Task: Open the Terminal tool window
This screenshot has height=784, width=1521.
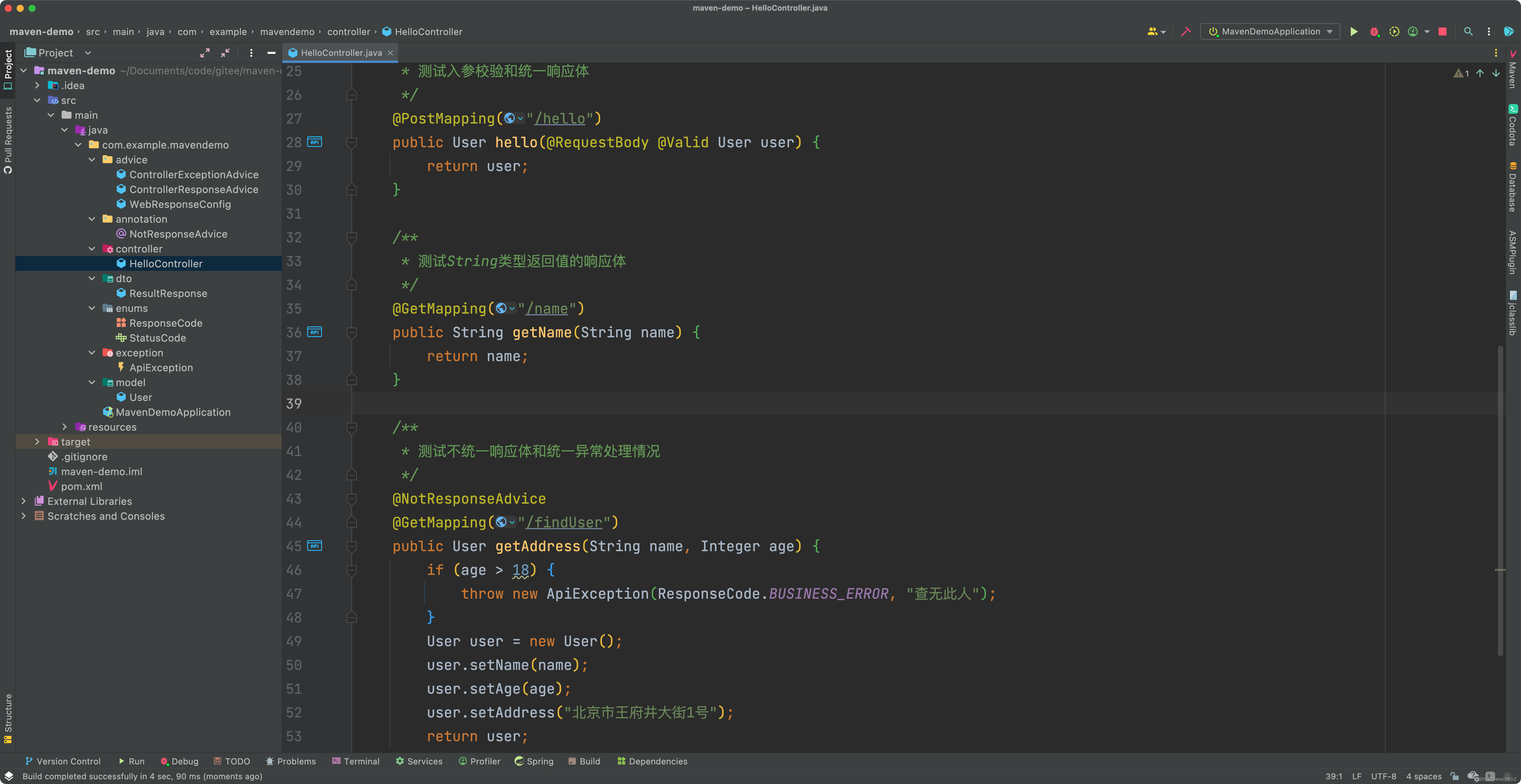Action: coord(356,761)
